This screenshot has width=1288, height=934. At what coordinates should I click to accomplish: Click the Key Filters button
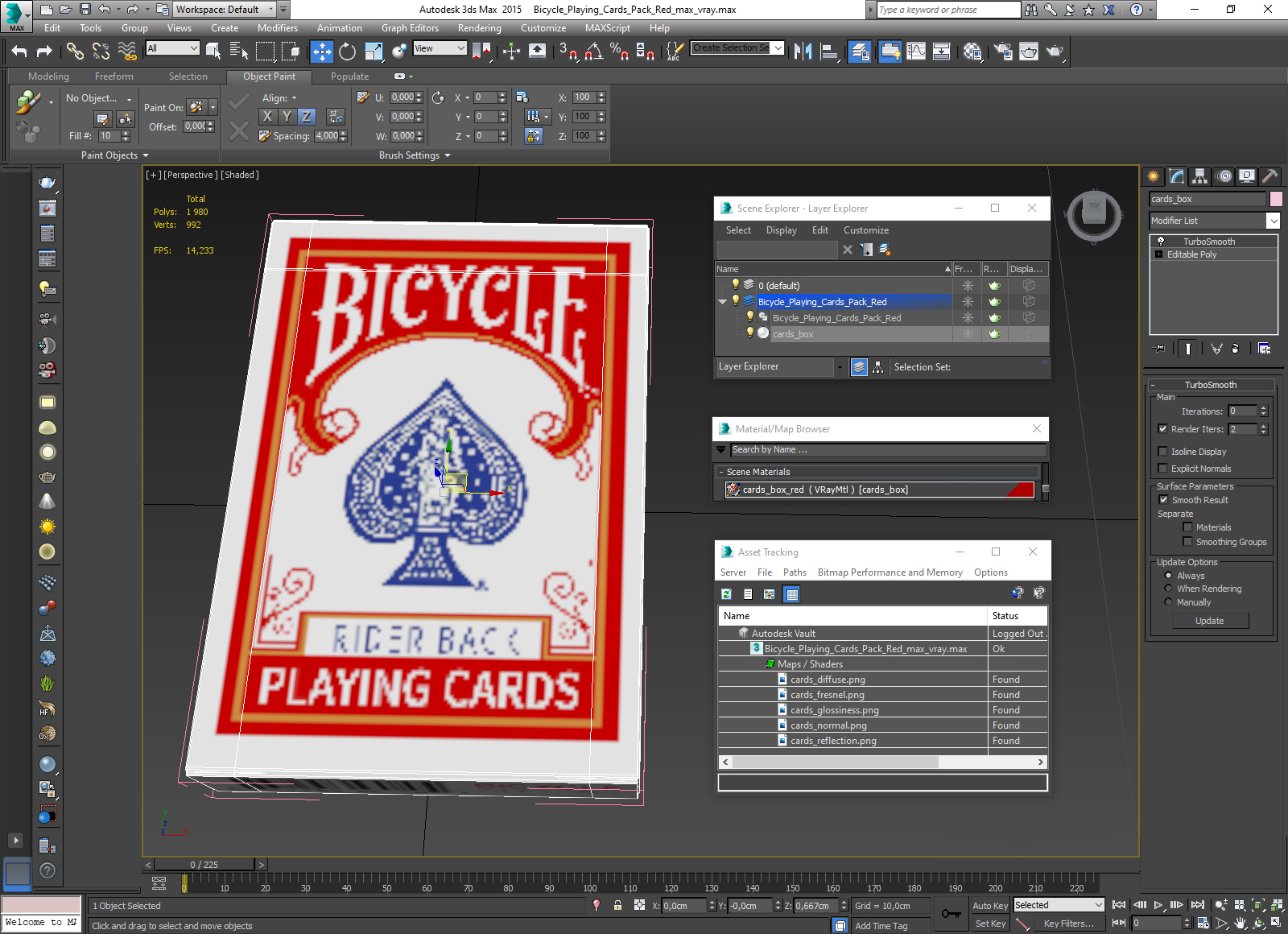click(1069, 924)
